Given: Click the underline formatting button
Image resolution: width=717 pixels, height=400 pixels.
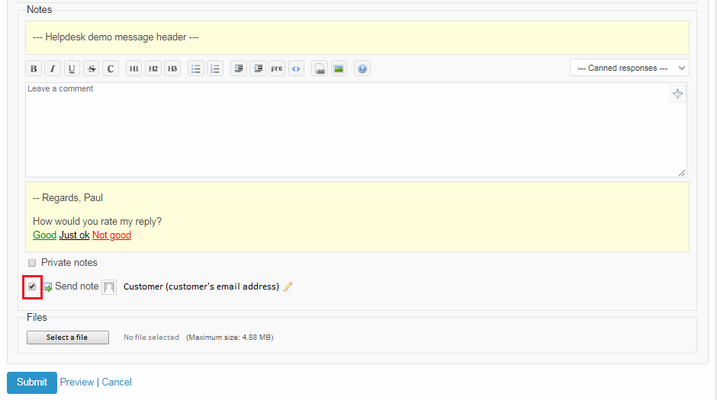Looking at the screenshot, I should [x=71, y=69].
